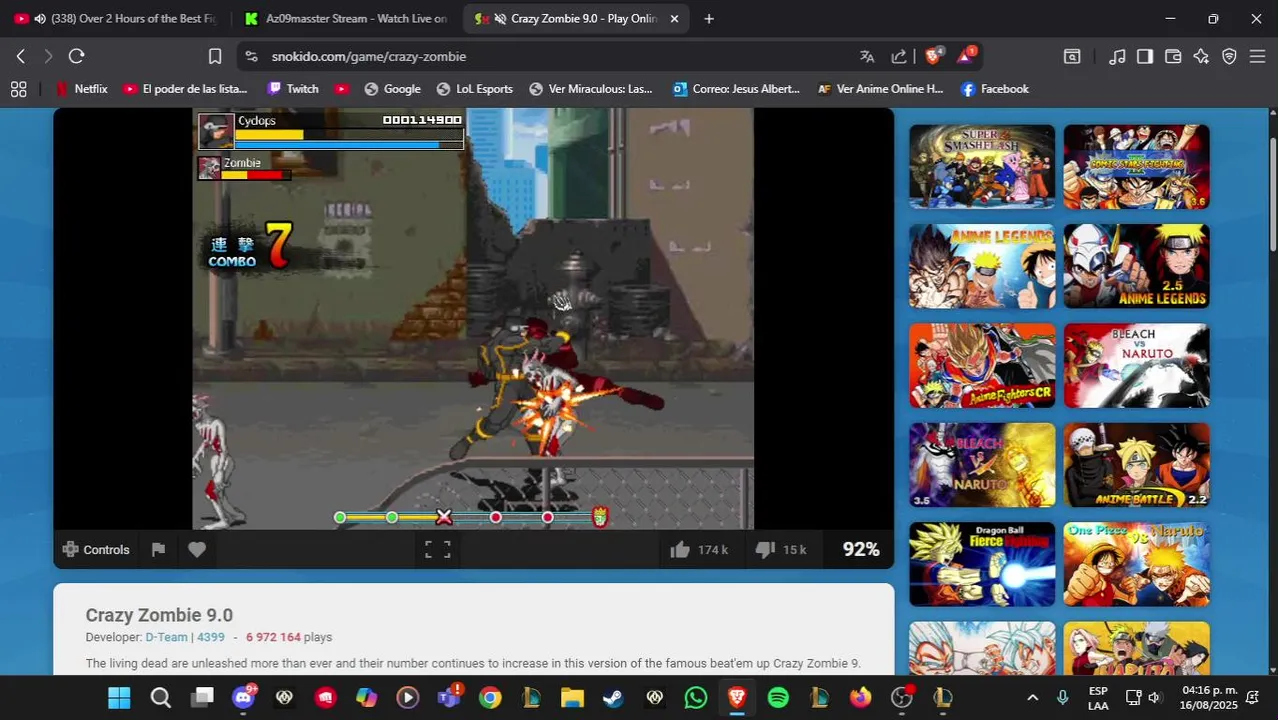The width and height of the screenshot is (1278, 720).
Task: Open Bleach vs Naruto 3.5 thumbnail
Action: click(982, 465)
